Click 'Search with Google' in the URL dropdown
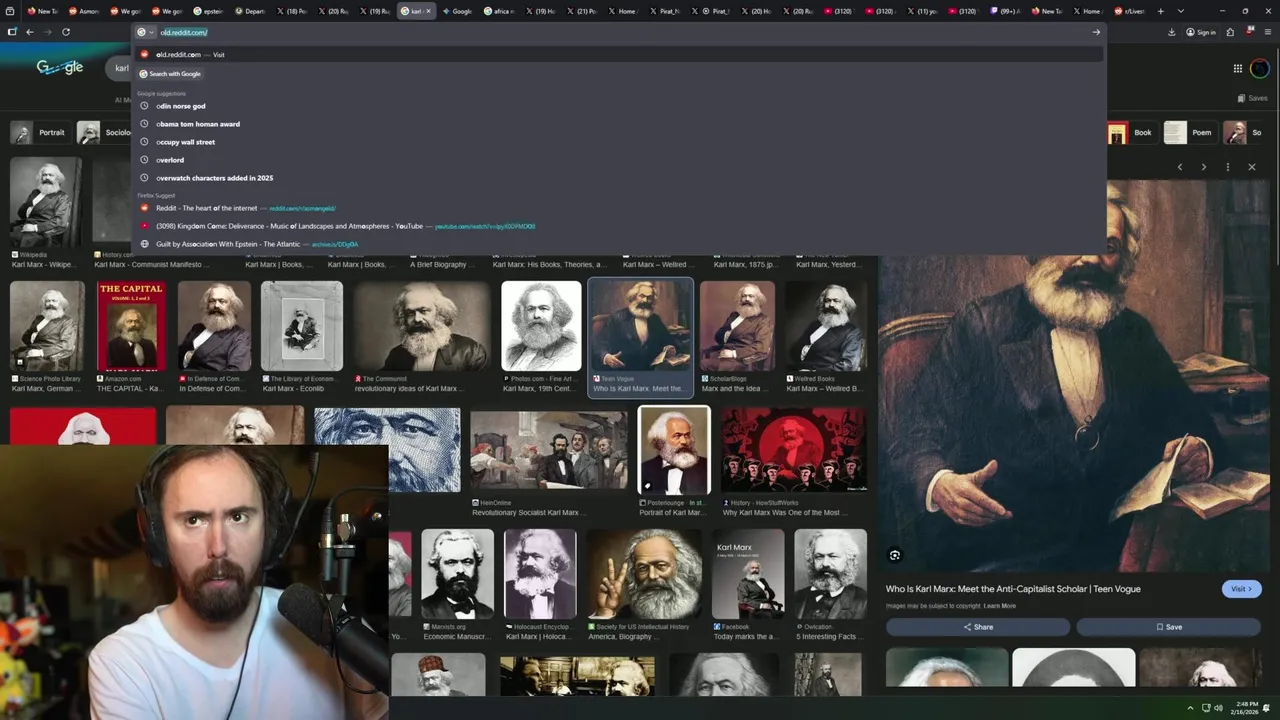1280x720 pixels. coord(170,74)
